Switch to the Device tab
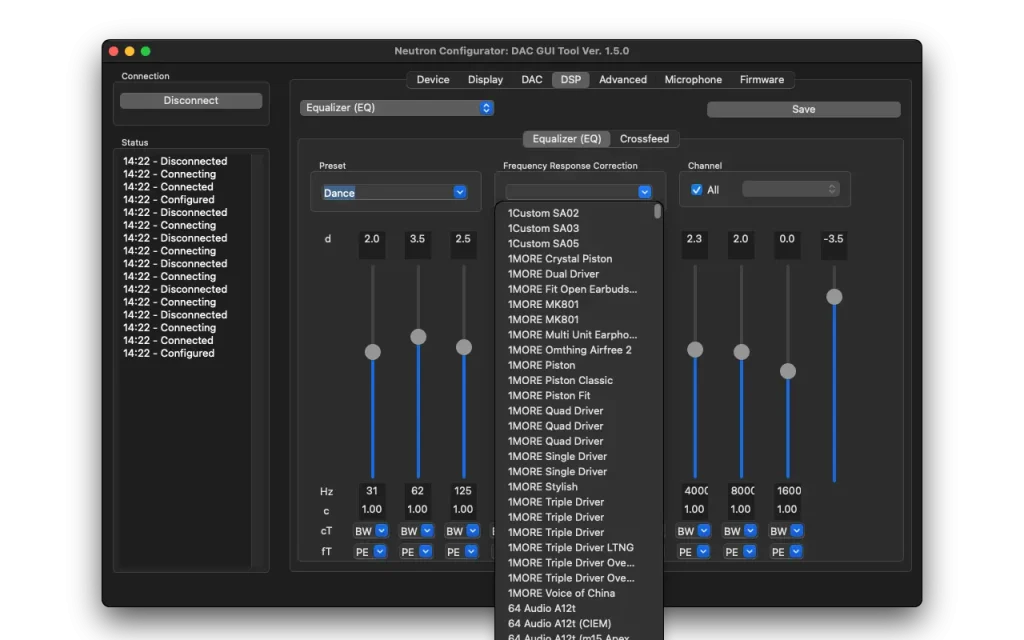This screenshot has height=640, width=1024. point(433,80)
